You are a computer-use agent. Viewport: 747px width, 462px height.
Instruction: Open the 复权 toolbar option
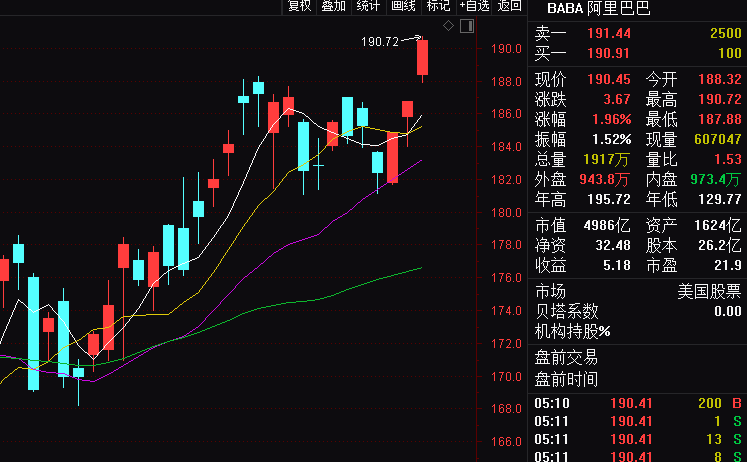(x=299, y=6)
